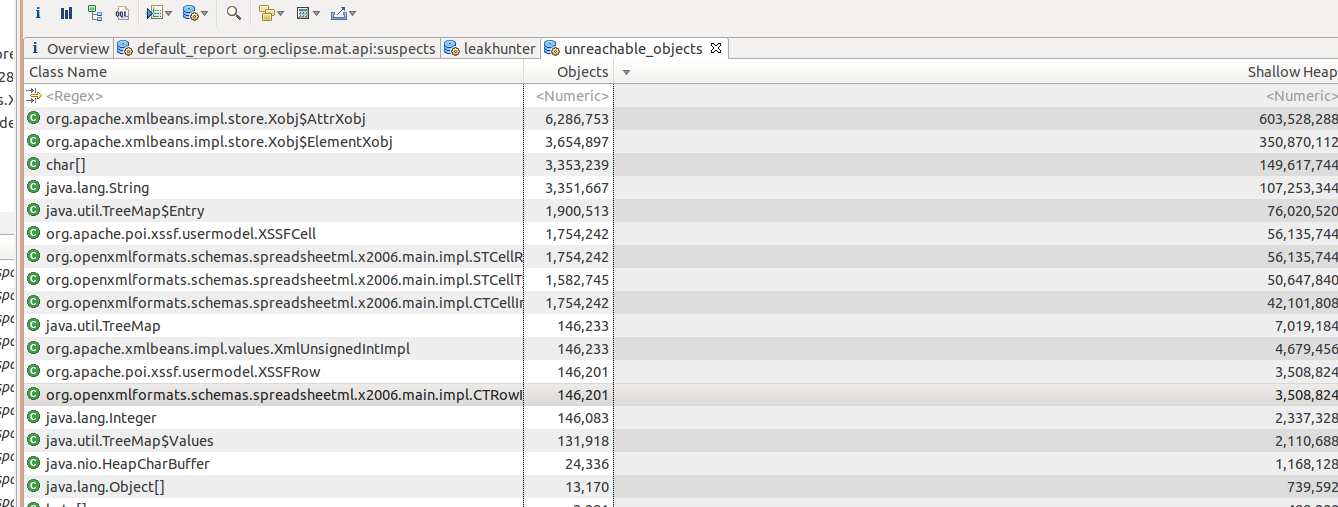Screen dimensions: 1338x507
Task: Click the Calculate retained size toolbar icon
Action: click(303, 13)
